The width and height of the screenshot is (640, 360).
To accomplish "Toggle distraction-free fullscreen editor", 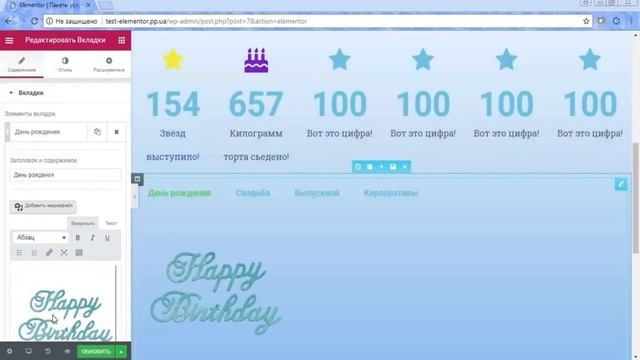I will (x=64, y=253).
